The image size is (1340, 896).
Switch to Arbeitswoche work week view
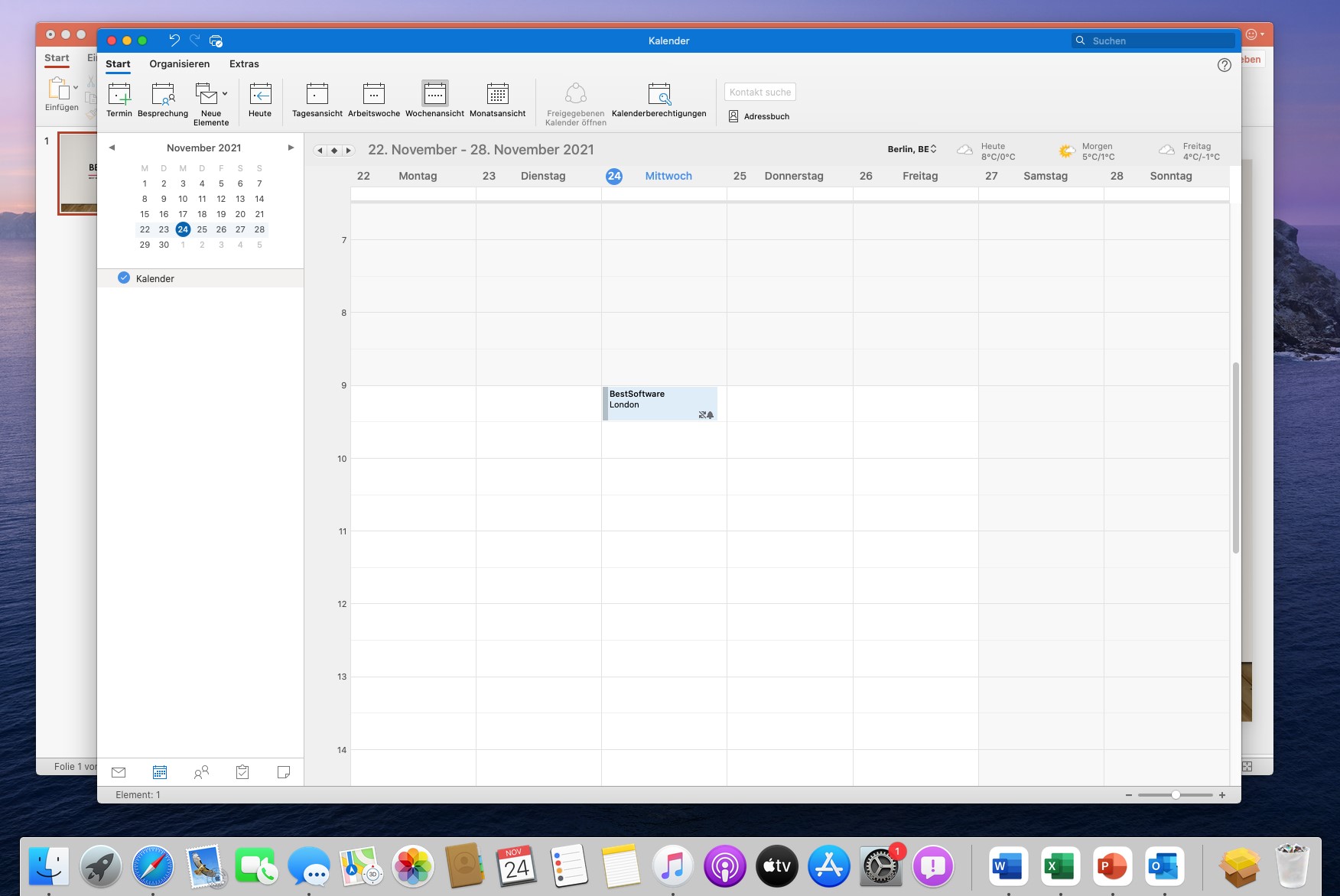click(373, 99)
